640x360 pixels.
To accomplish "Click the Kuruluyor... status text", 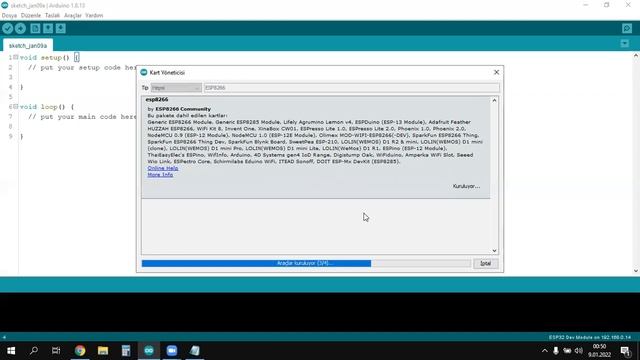I will pyautogui.click(x=466, y=186).
